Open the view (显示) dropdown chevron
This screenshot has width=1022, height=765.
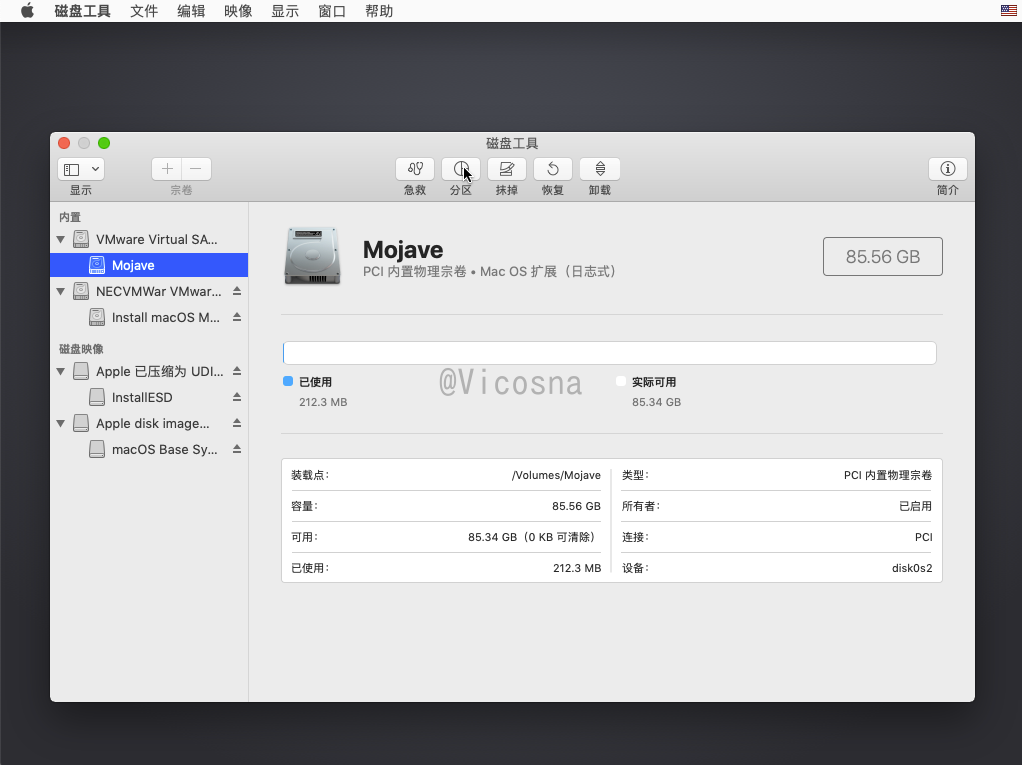95,169
